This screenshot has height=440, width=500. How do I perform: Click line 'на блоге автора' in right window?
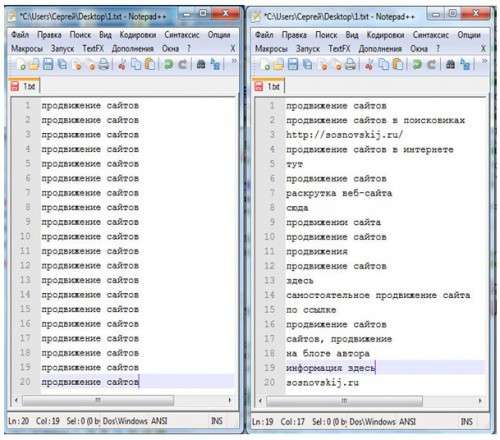328,353
